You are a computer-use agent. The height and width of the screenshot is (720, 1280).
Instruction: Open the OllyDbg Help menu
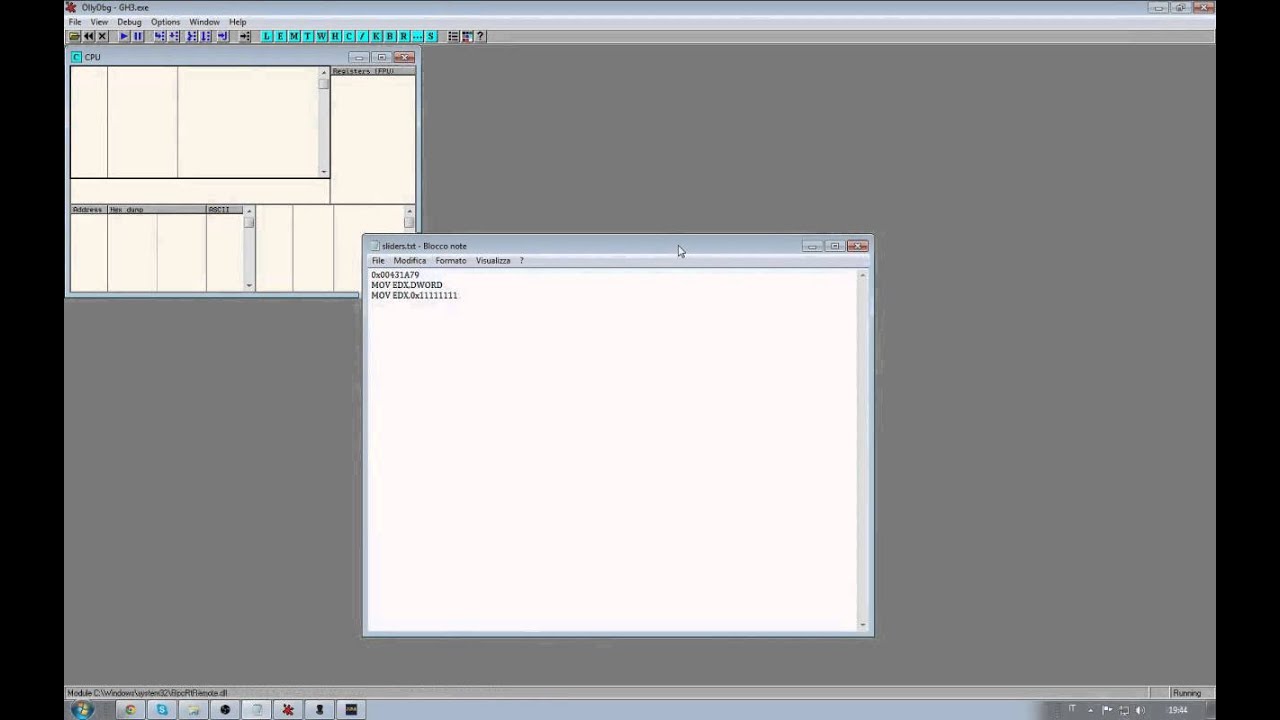pos(237,21)
